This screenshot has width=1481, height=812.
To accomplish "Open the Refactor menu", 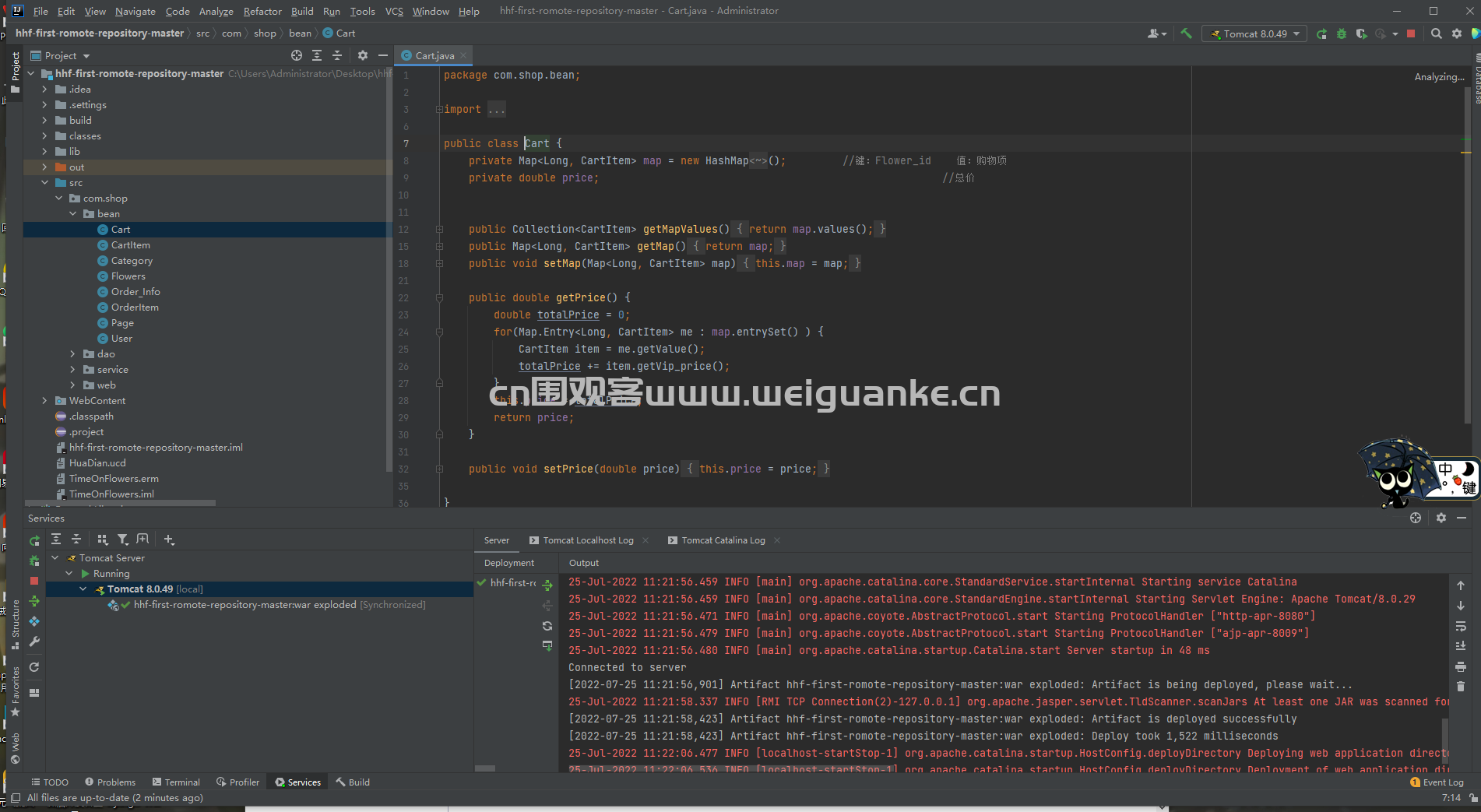I will coord(262,11).
